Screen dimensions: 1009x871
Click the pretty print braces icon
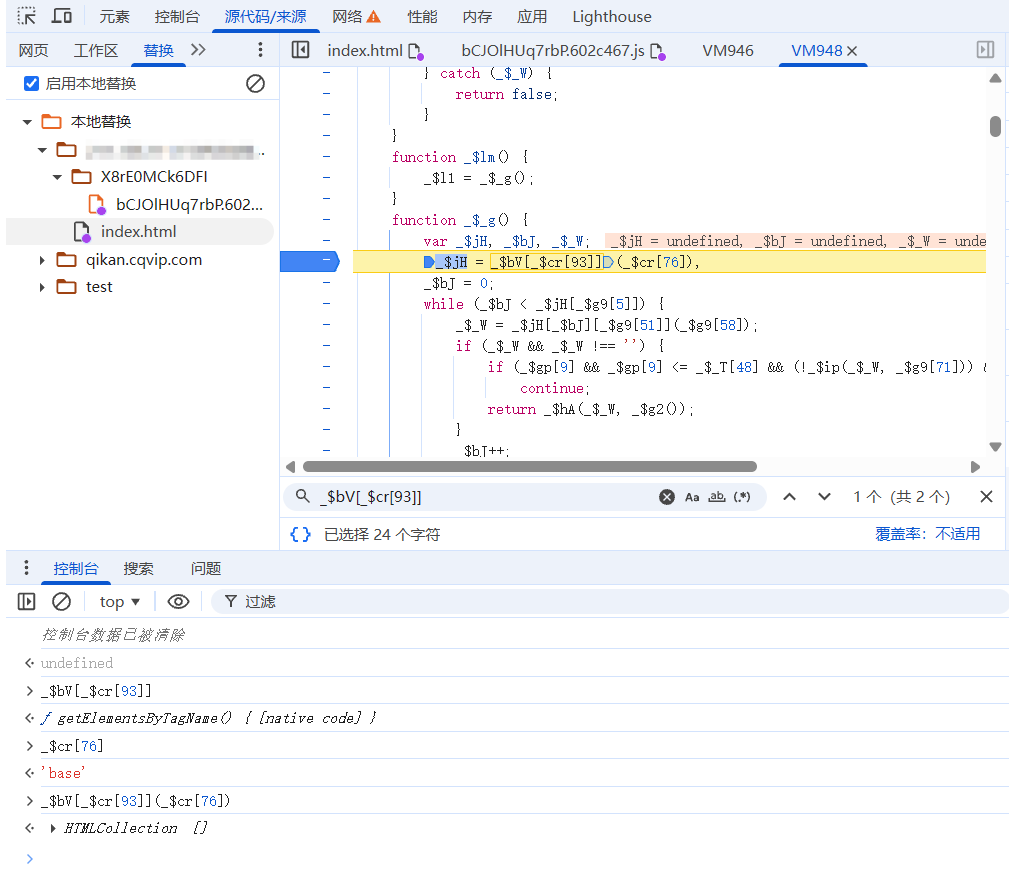(300, 534)
